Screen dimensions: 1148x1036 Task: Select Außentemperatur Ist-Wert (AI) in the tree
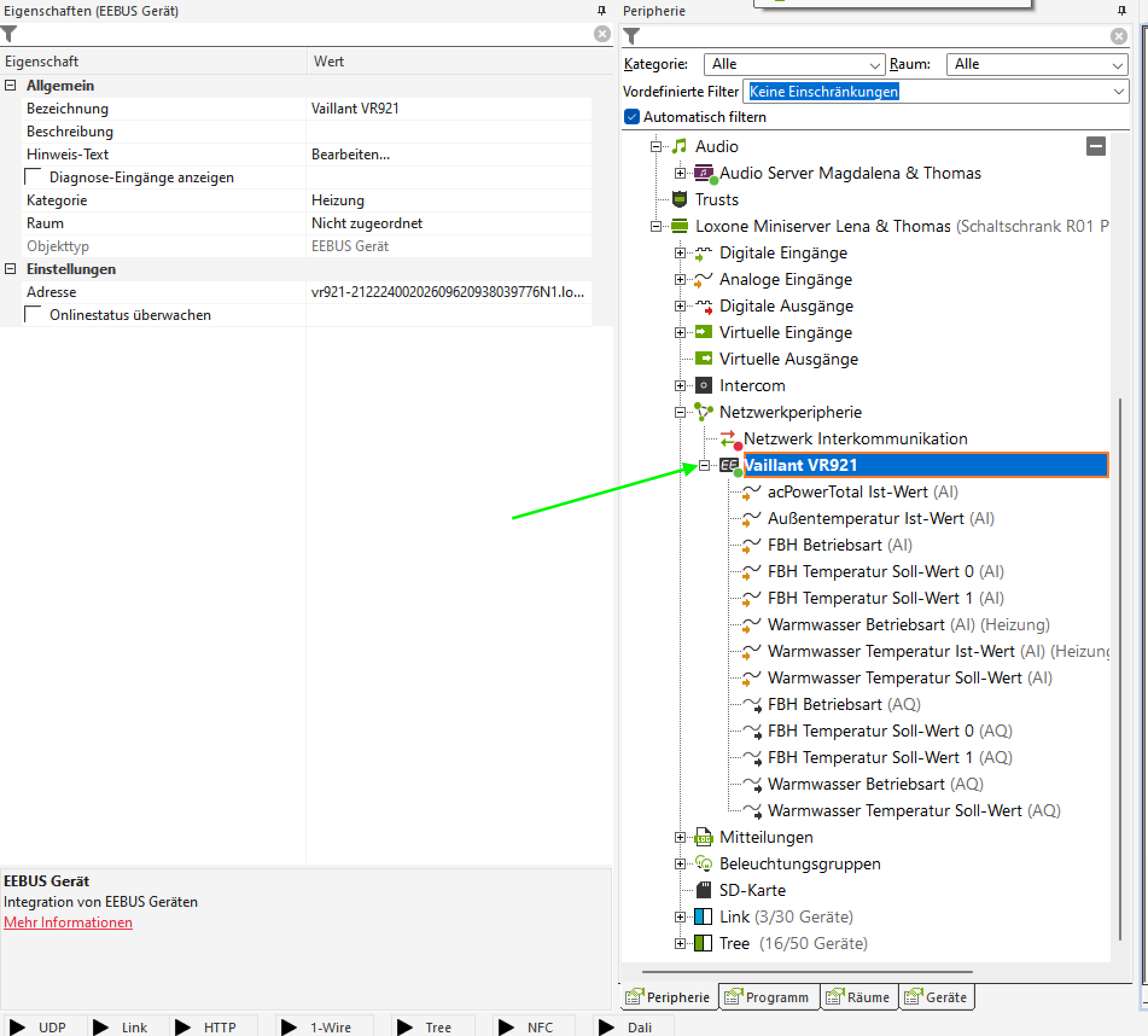[881, 519]
